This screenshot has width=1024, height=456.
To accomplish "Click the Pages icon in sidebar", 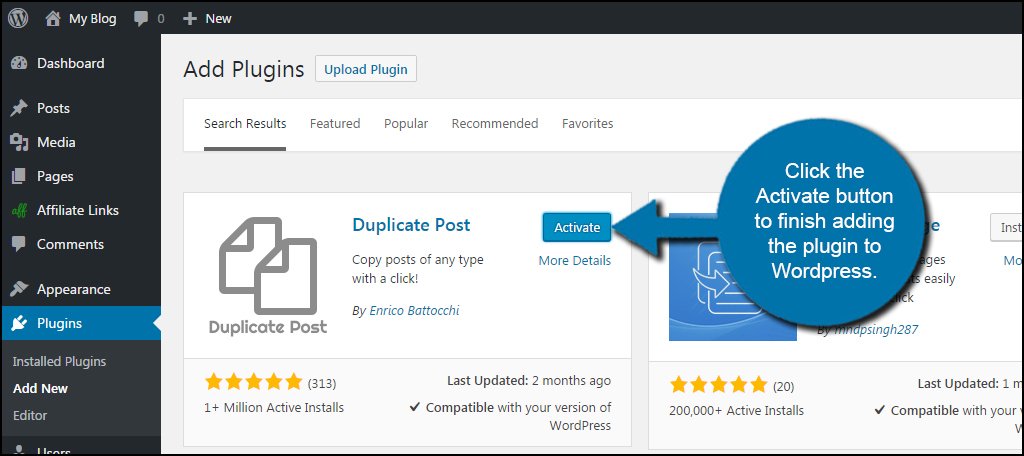I will click(x=20, y=176).
